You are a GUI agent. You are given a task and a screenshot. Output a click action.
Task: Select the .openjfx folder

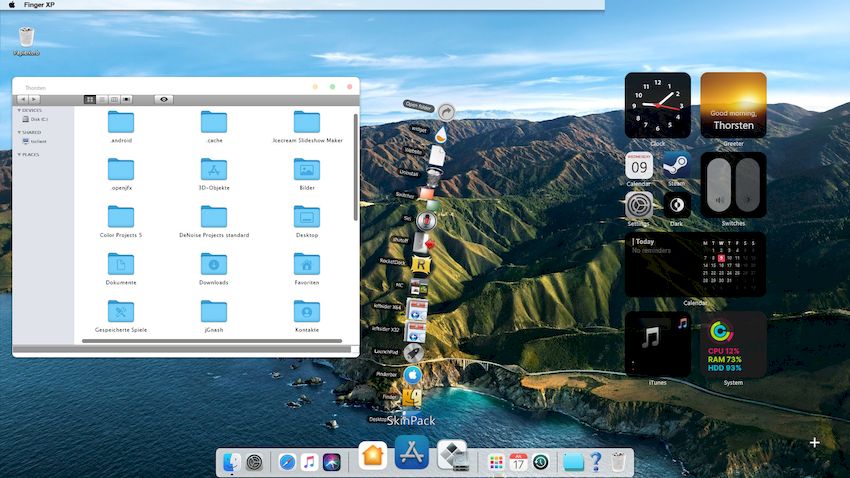(121, 174)
